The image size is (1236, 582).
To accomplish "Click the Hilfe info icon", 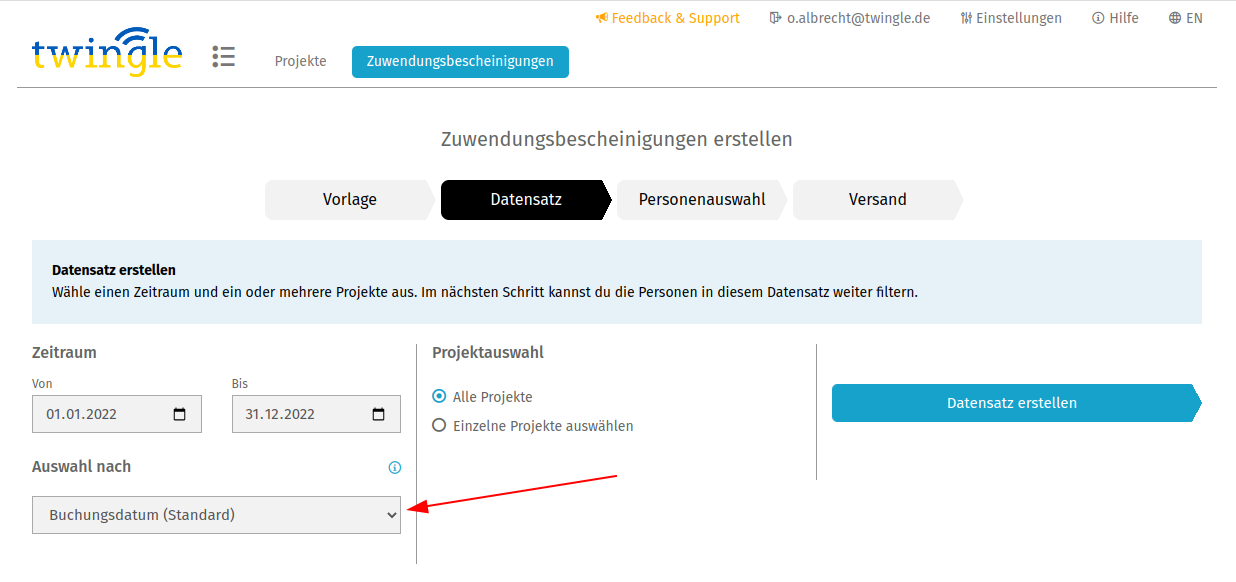I will pyautogui.click(x=1098, y=18).
